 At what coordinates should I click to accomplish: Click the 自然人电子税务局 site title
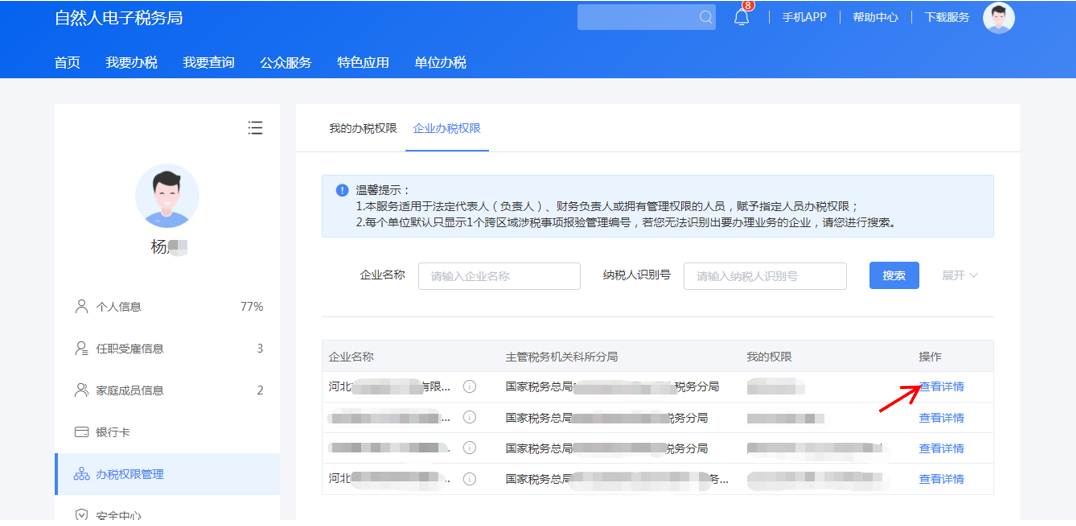119,18
